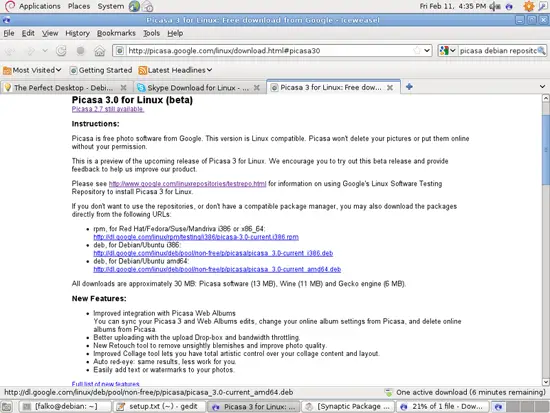Go to the Home page icon

pos(100,51)
